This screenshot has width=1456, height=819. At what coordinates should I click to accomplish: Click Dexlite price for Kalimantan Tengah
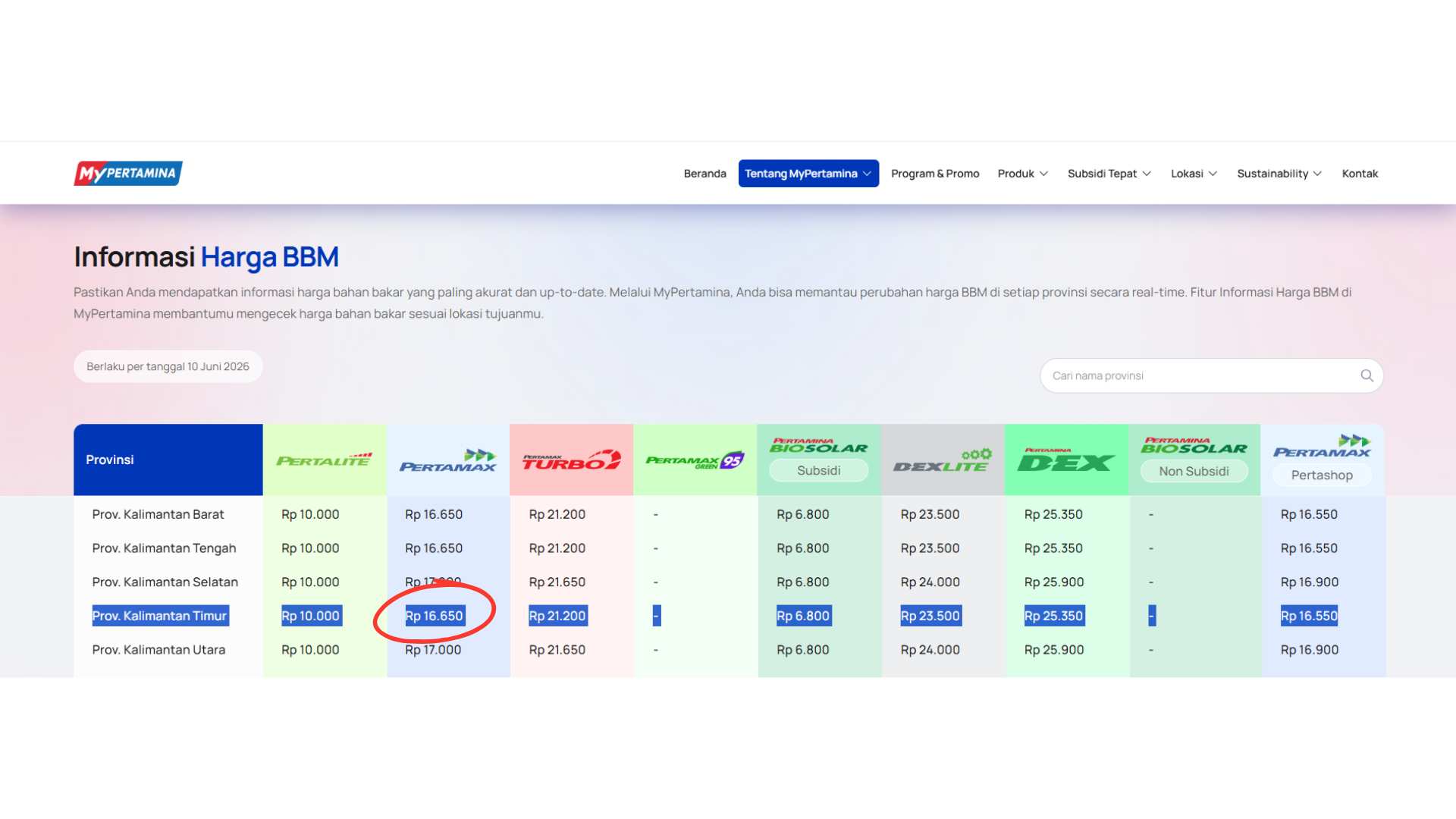(930, 548)
